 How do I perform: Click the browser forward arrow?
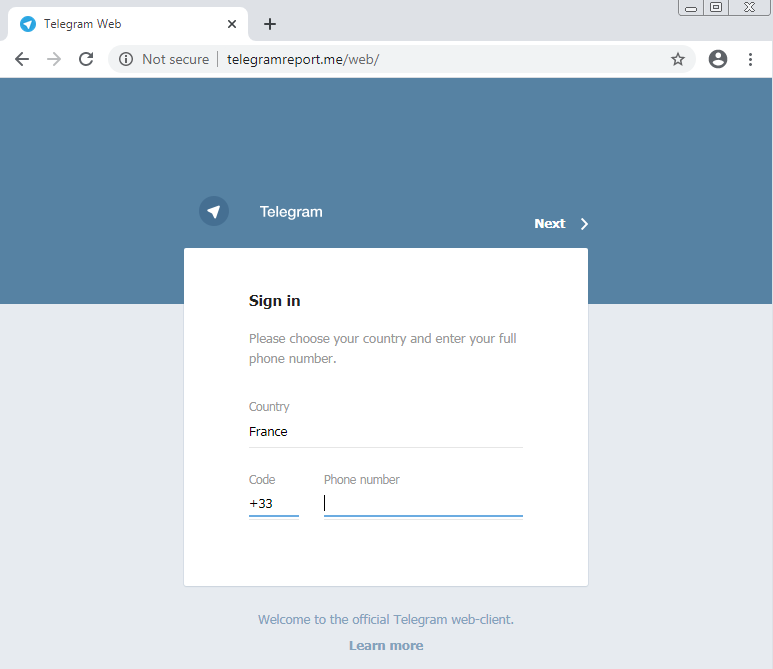tap(54, 59)
